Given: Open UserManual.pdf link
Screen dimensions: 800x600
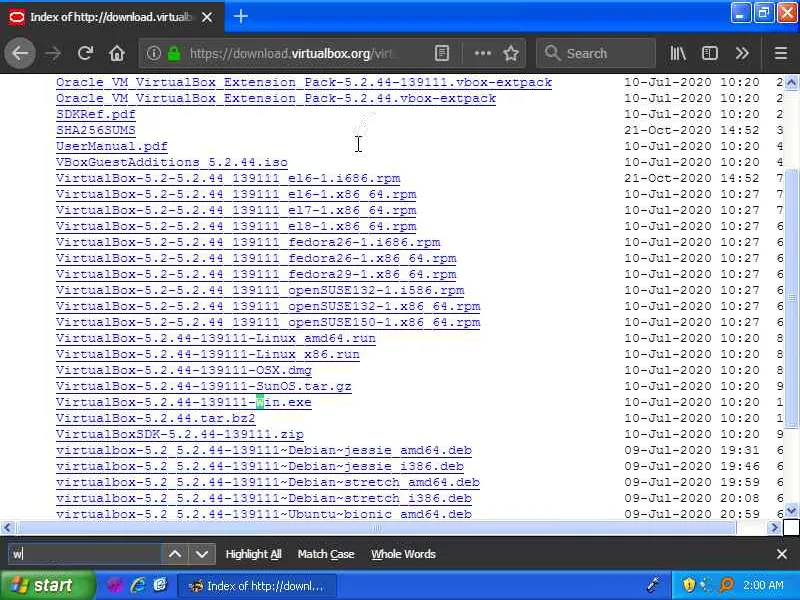Looking at the screenshot, I should (112, 146).
